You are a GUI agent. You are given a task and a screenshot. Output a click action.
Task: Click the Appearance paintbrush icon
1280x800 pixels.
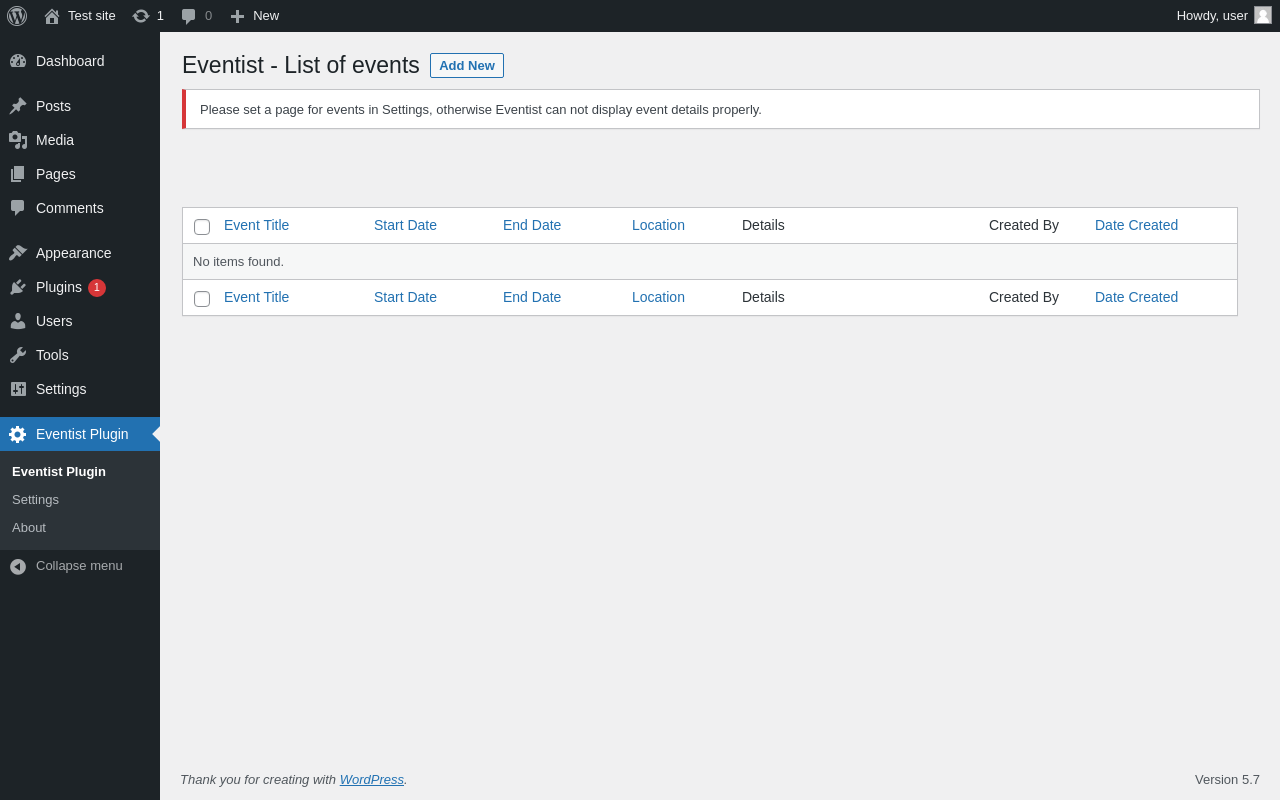tap(18, 253)
